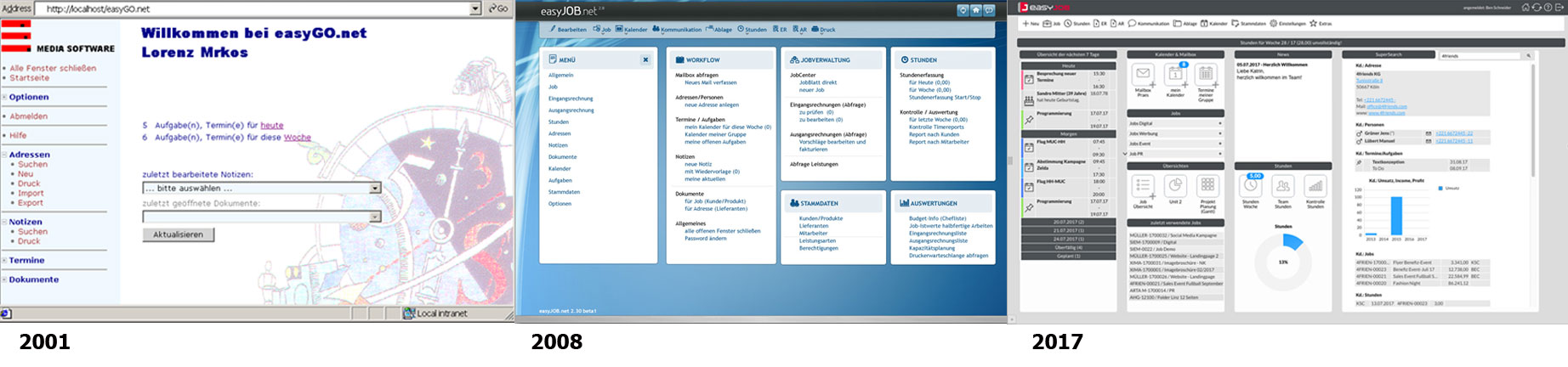
Task: Click Import under Adressen in easyGO
Action: (x=31, y=193)
